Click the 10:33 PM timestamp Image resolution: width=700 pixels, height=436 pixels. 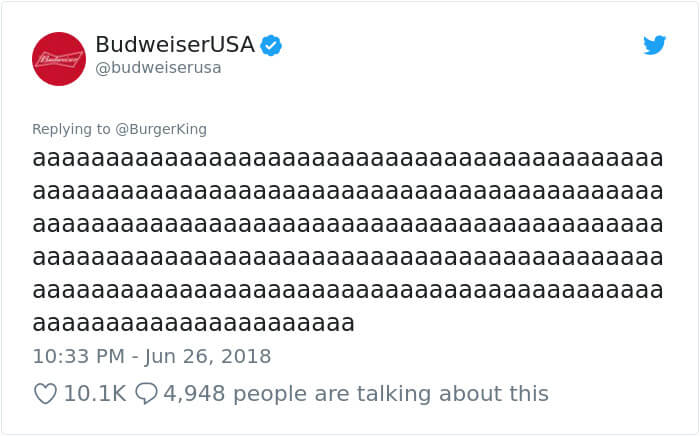click(x=79, y=356)
